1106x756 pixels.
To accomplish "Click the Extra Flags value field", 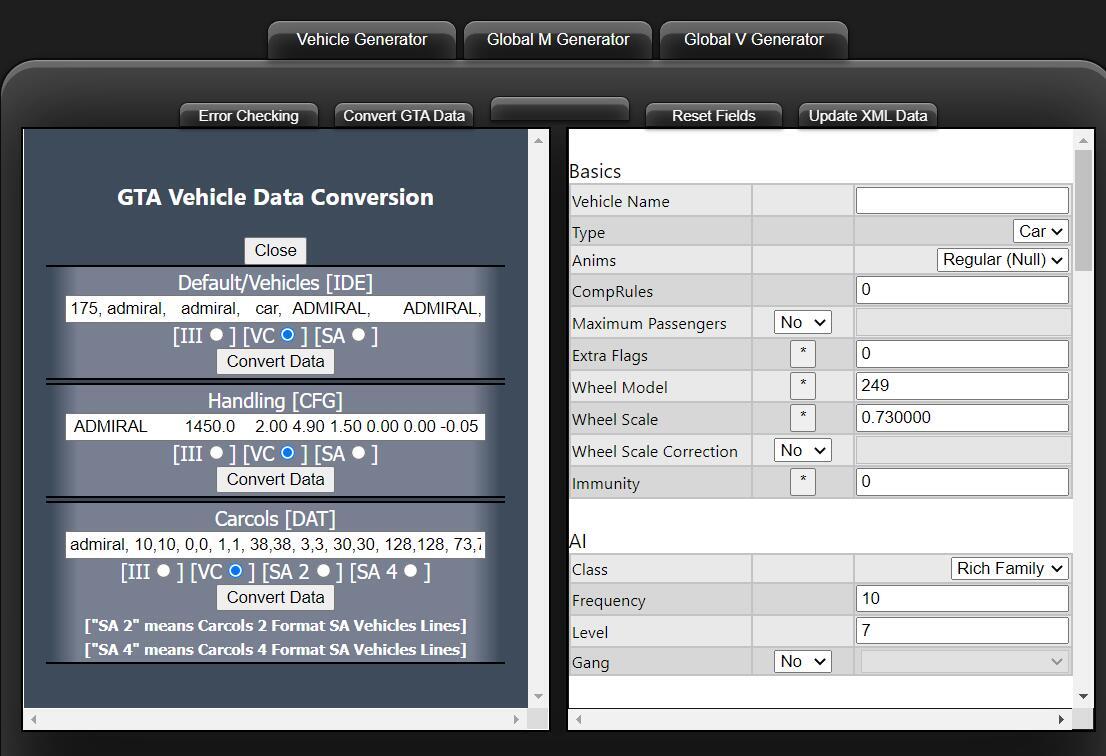I will pyautogui.click(x=962, y=354).
